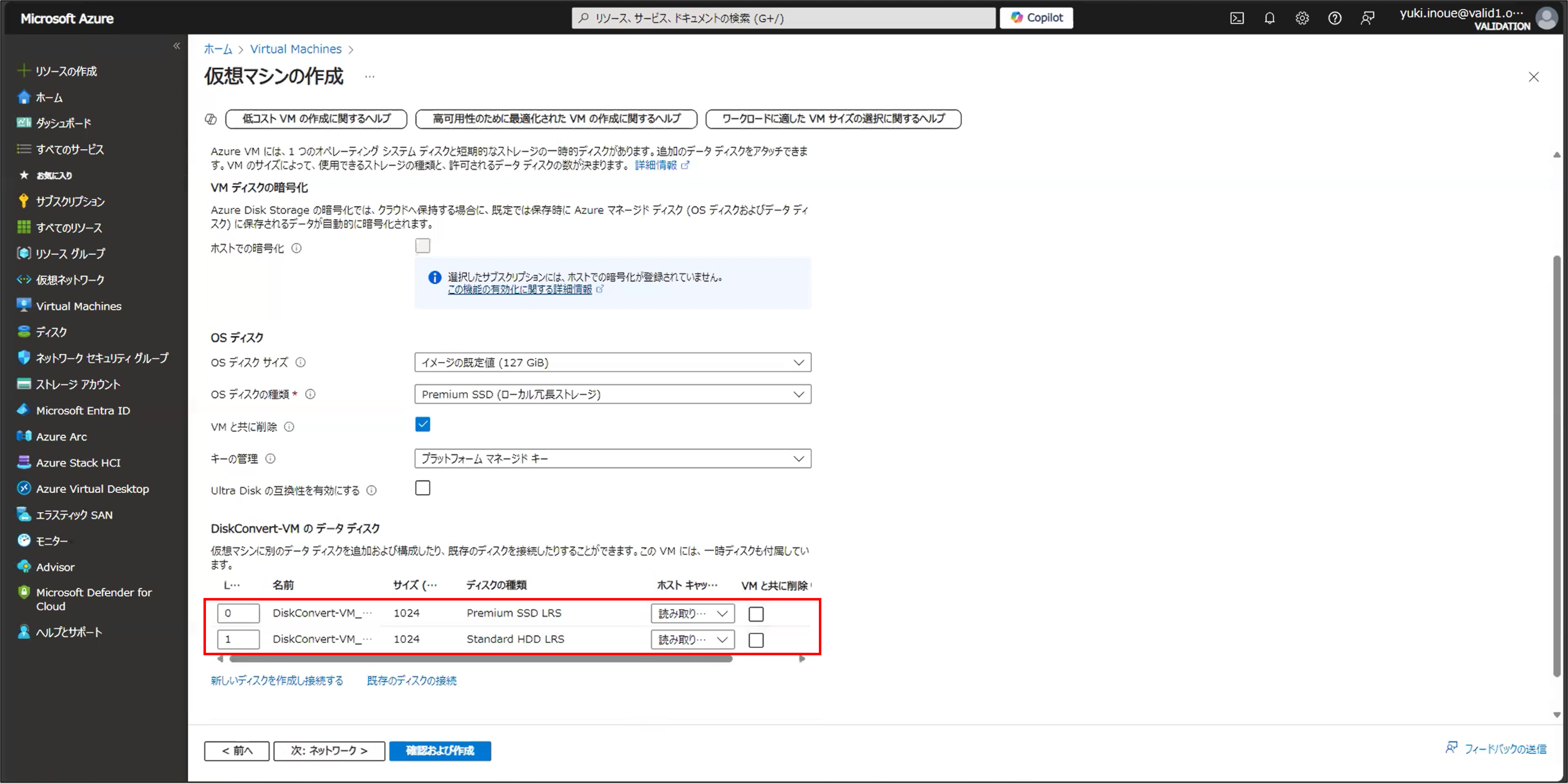Open ストレージ アカウント in sidebar
This screenshot has width=1568, height=783.
coord(78,384)
